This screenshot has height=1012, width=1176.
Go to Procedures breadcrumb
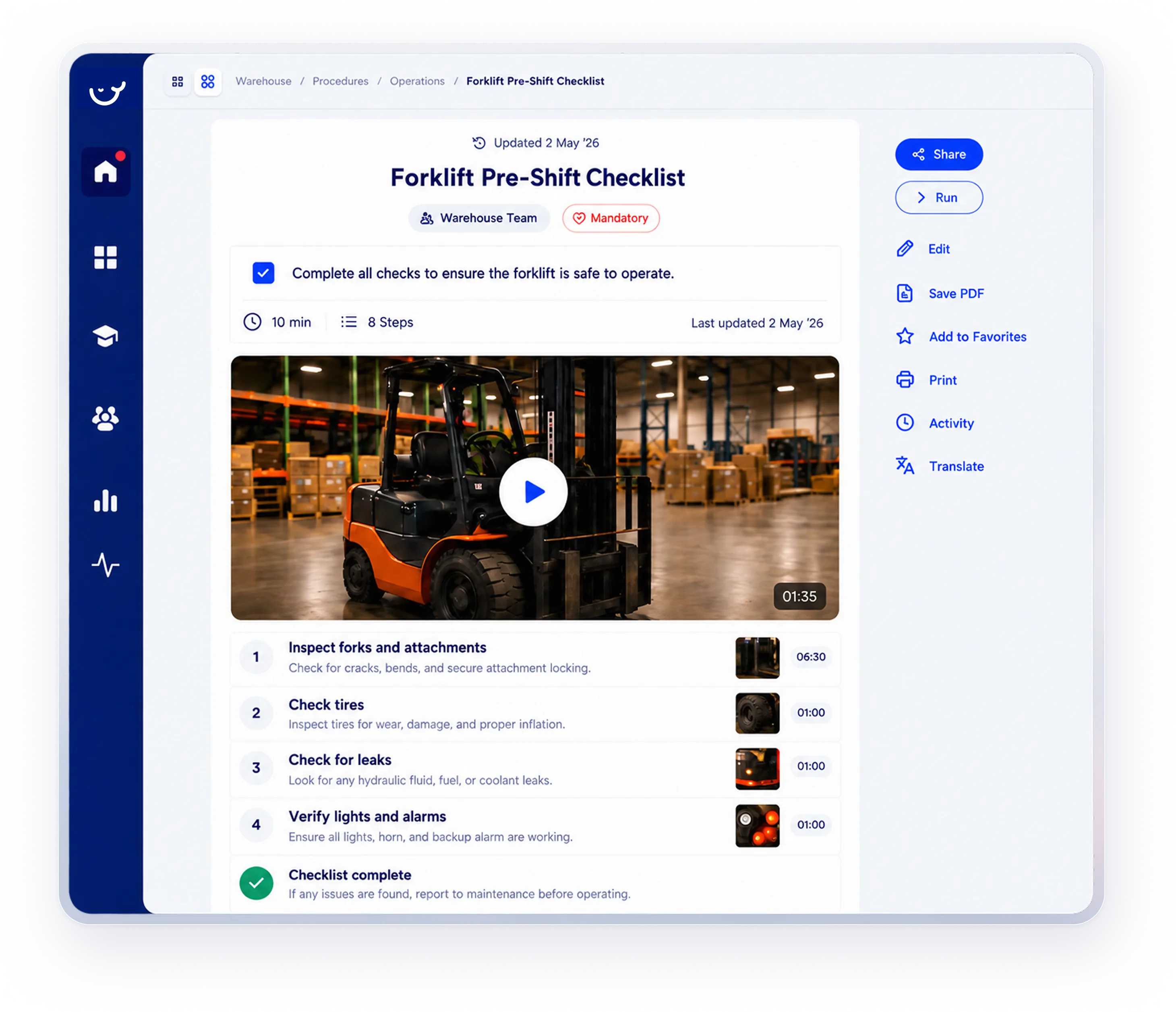click(x=340, y=81)
